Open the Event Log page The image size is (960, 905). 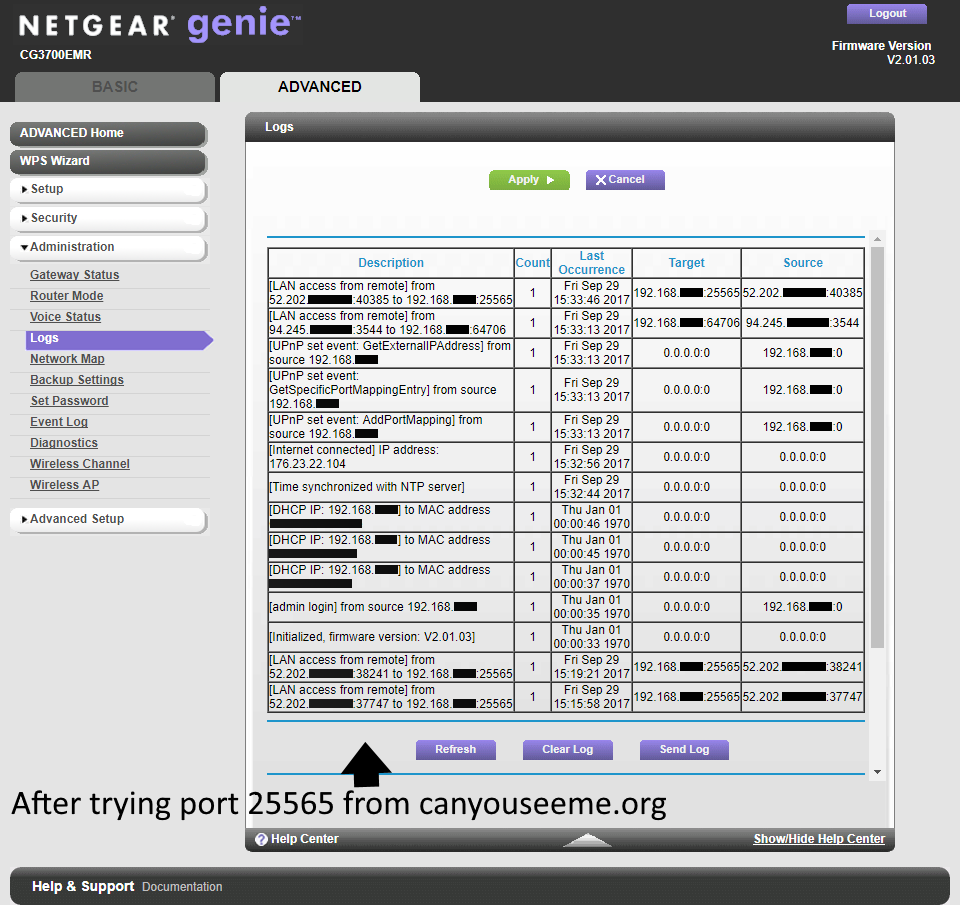coord(59,422)
